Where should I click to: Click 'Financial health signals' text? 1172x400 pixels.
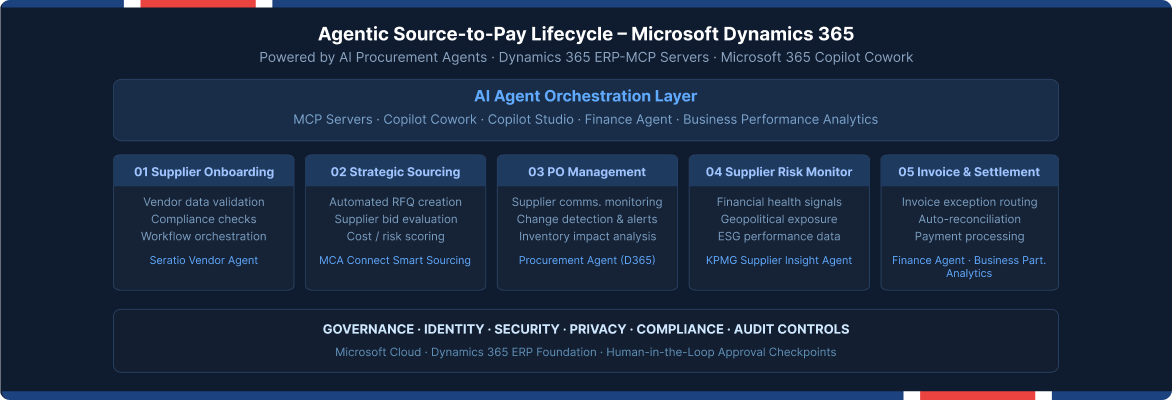point(779,202)
